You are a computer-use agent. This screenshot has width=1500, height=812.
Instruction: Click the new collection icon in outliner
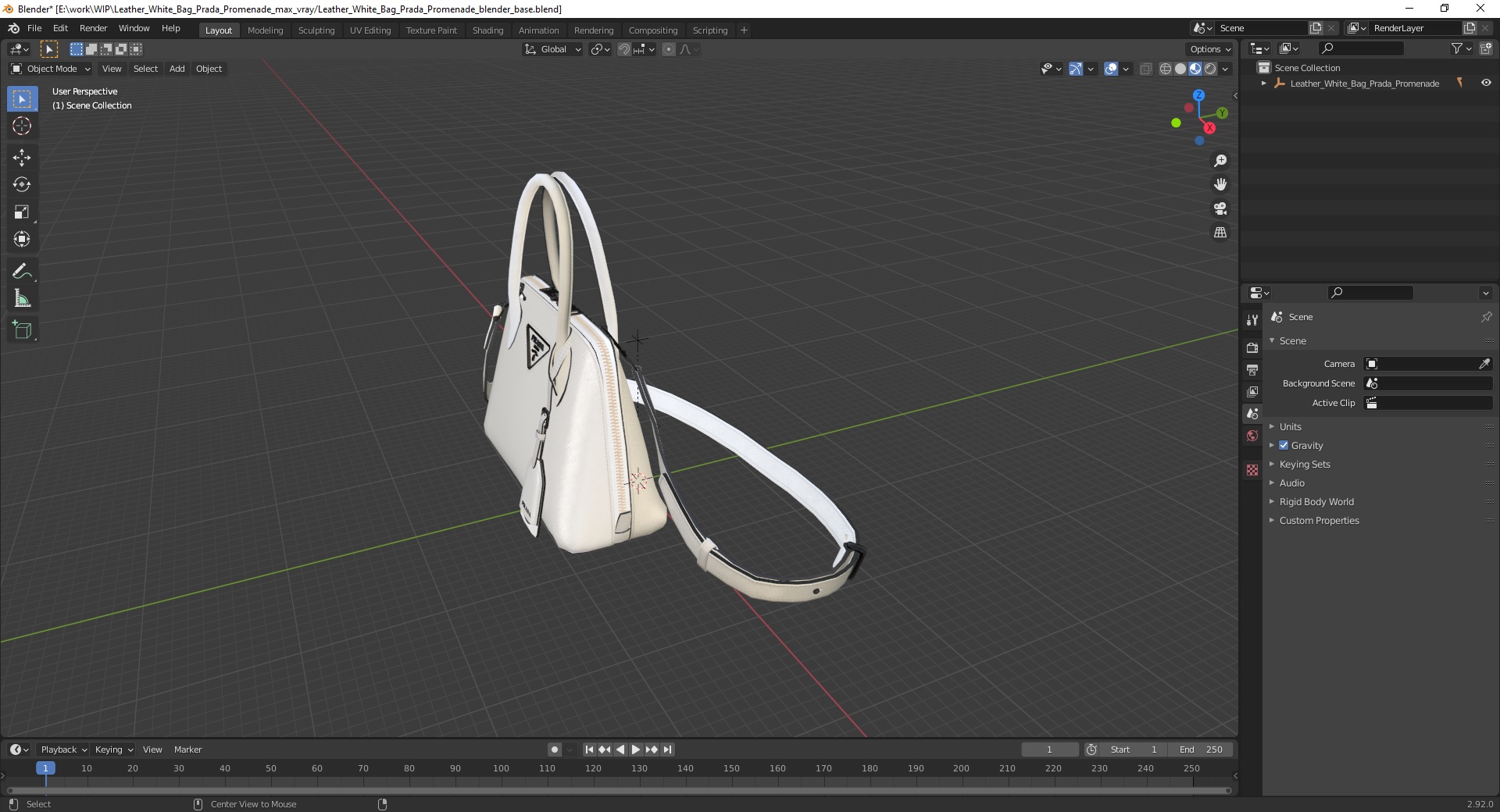[x=1486, y=48]
